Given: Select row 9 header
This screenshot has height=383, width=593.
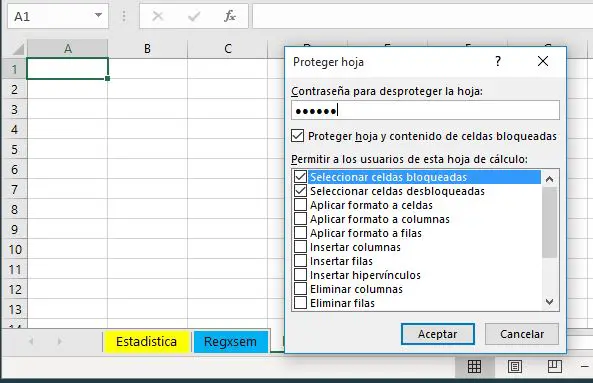Looking at the screenshot, I should 14,229.
